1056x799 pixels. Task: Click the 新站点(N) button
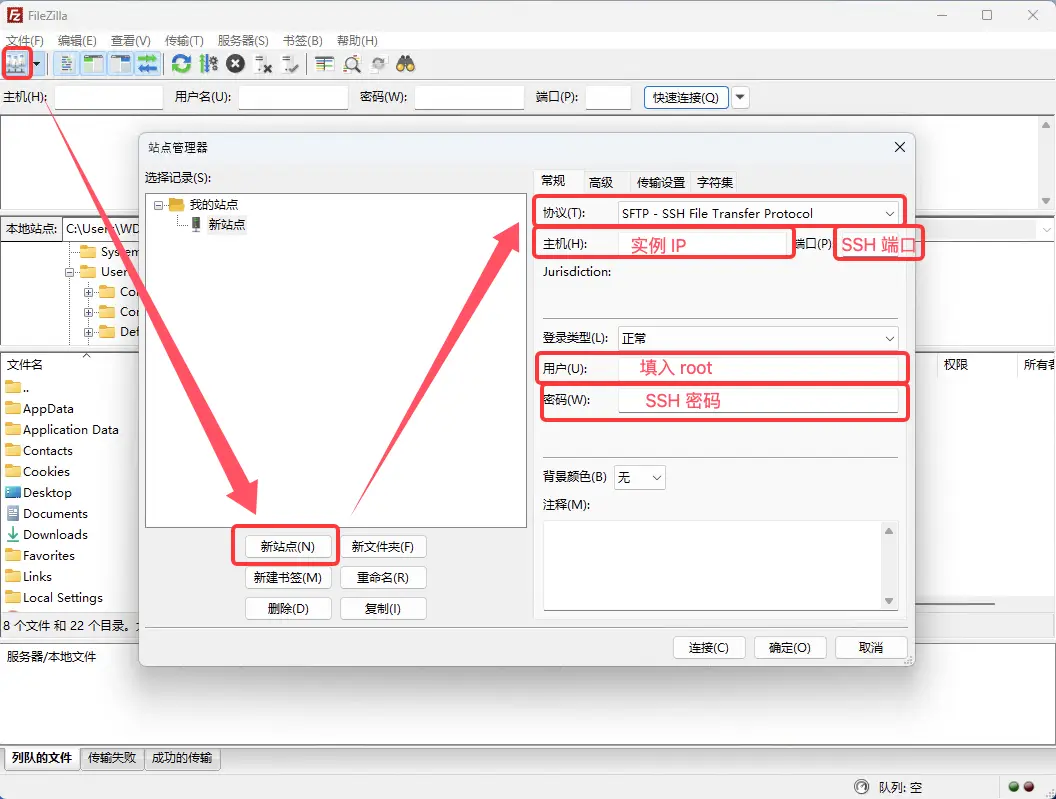[287, 546]
